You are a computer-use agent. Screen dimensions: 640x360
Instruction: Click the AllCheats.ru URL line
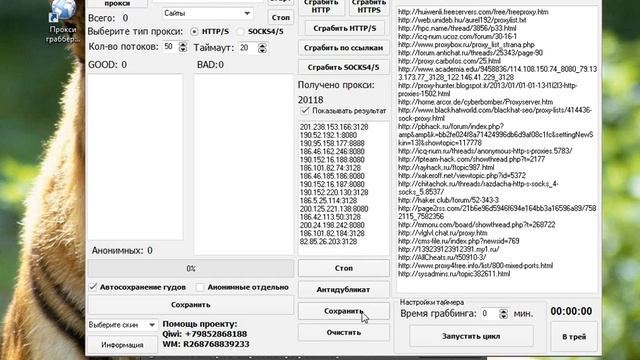(442, 257)
